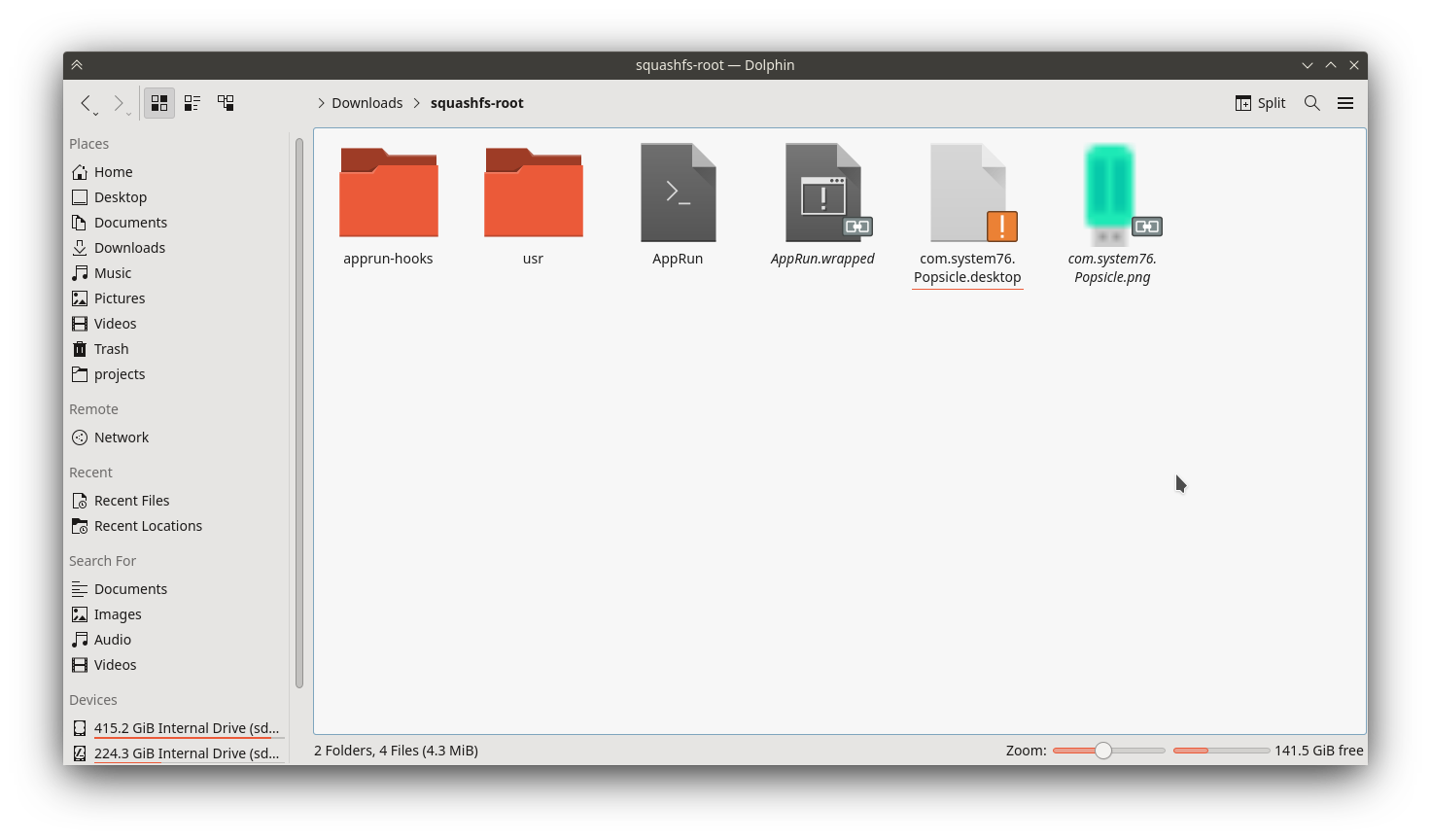Viewport: 1431px width, 840px height.
Task: Click '141.5 GiB free' status text
Action: click(x=1318, y=751)
